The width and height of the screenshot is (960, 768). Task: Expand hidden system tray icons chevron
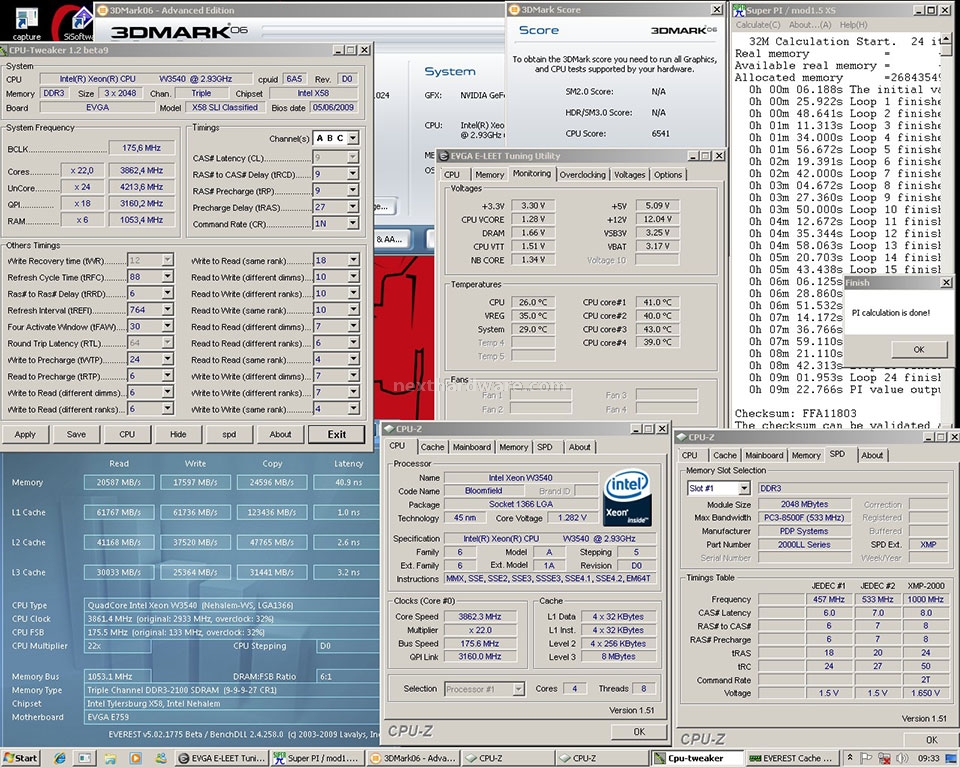pos(850,758)
